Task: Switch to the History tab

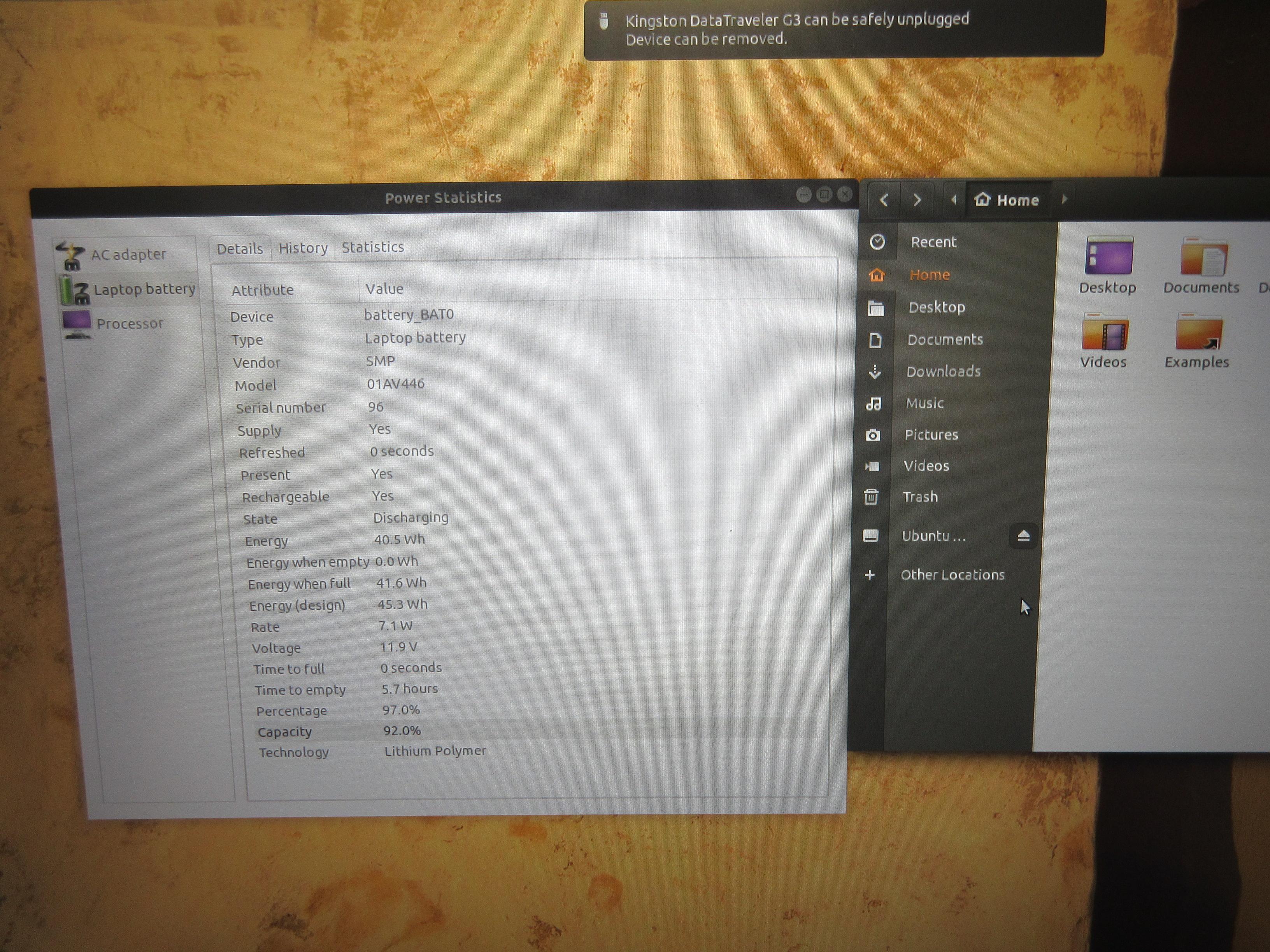Action: pos(303,248)
